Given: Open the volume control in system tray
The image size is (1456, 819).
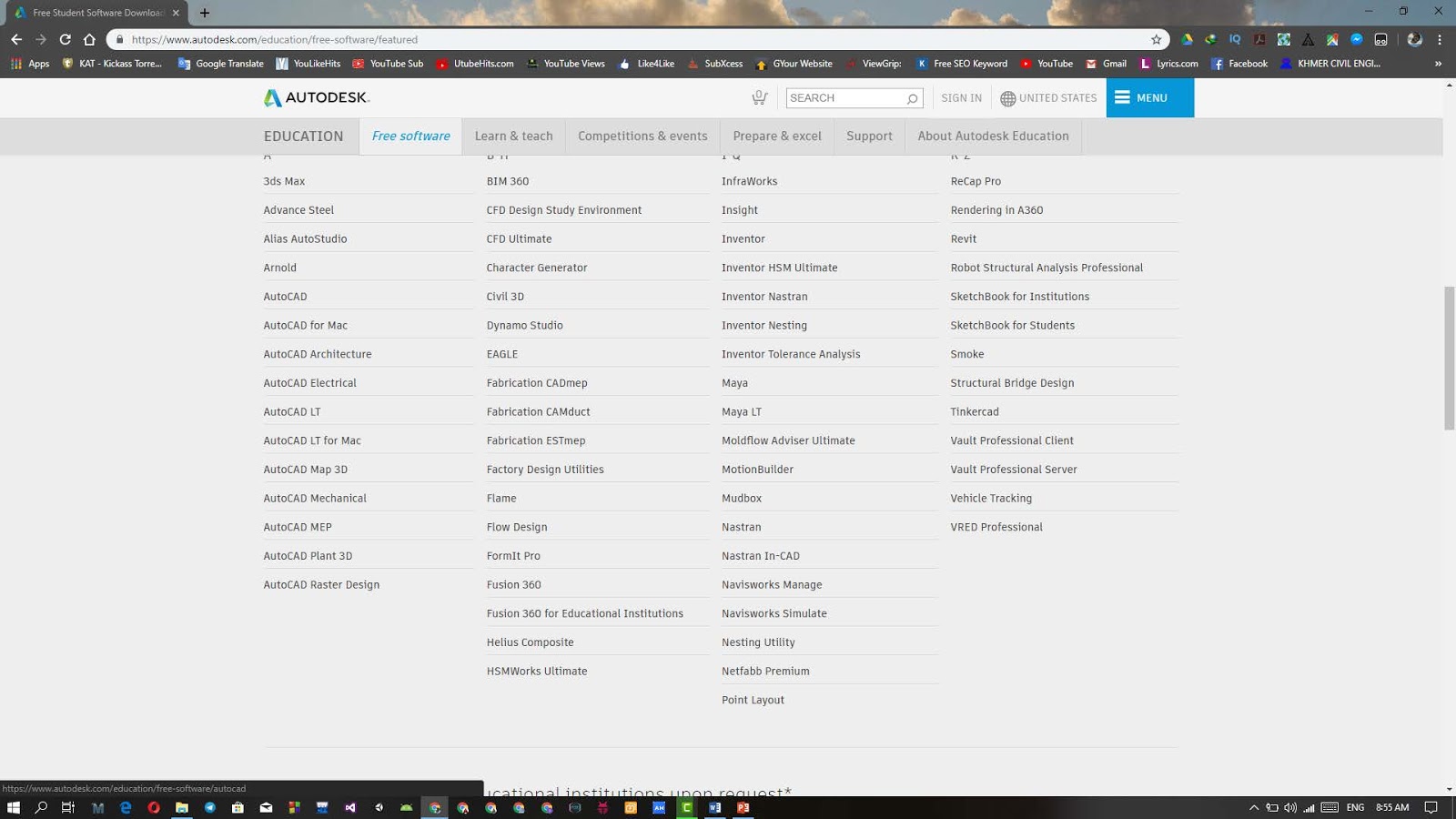Looking at the screenshot, I should [x=1290, y=807].
